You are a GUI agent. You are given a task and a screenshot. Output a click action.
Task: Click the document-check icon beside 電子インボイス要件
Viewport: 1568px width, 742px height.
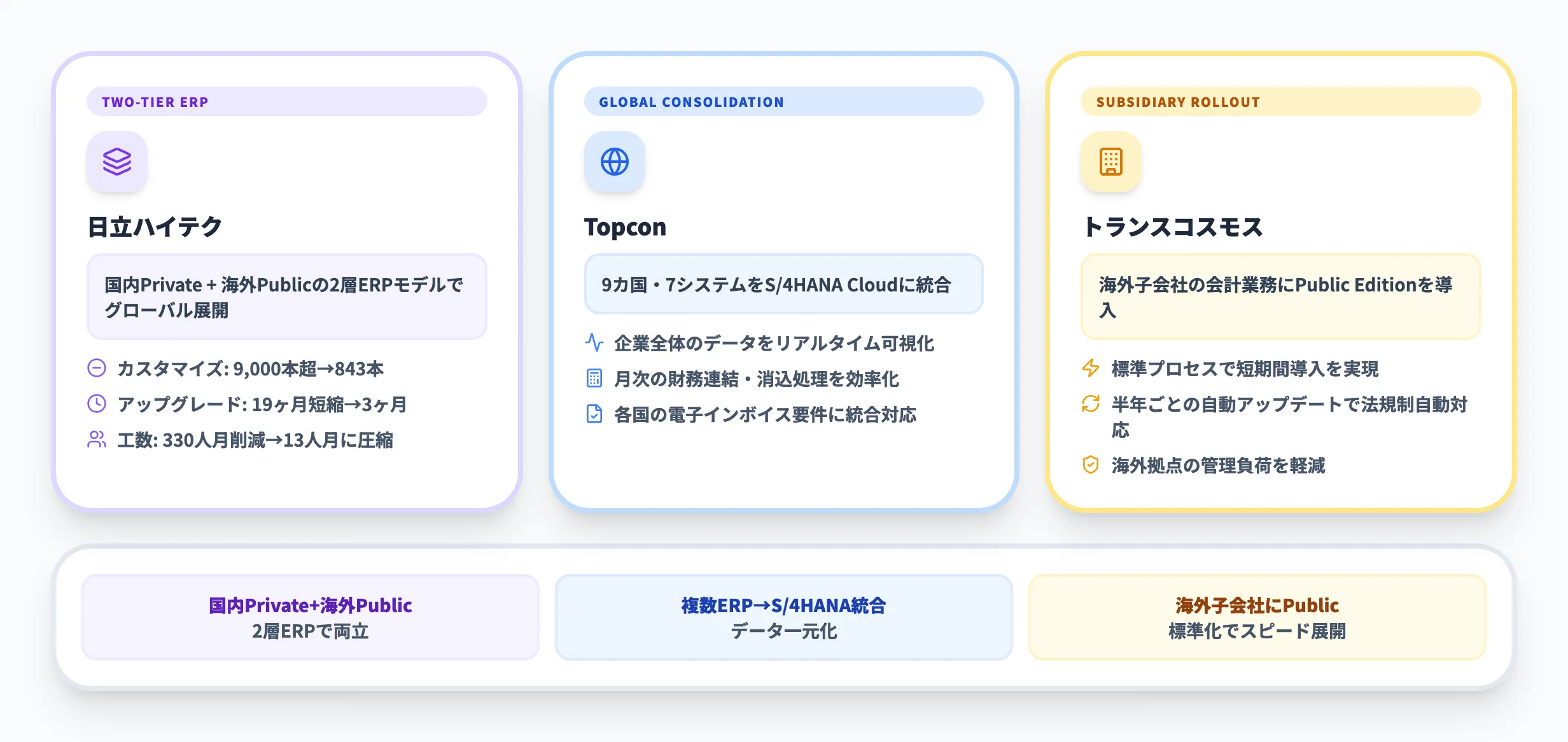click(594, 414)
